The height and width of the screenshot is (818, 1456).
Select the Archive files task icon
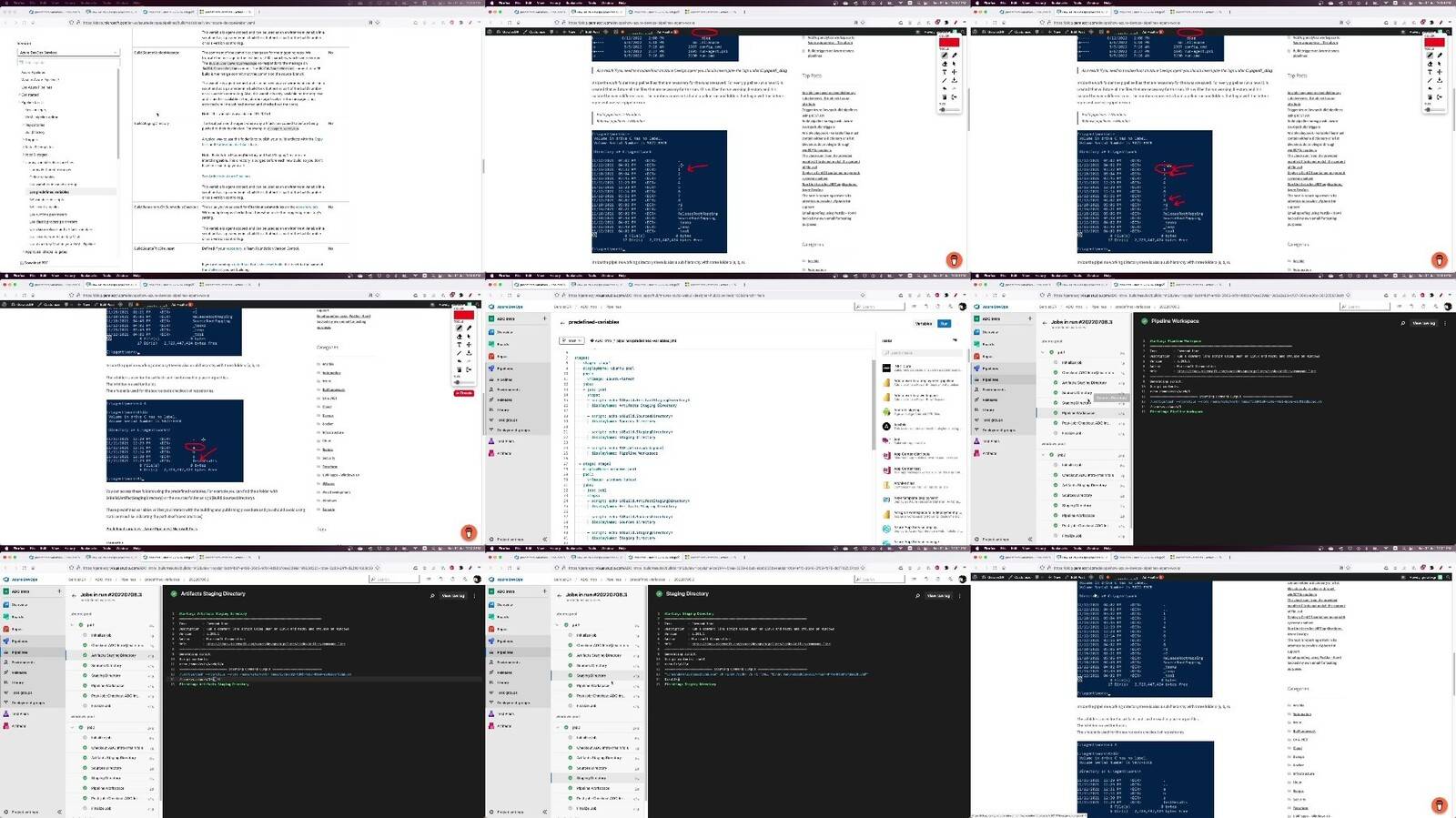pos(886,485)
